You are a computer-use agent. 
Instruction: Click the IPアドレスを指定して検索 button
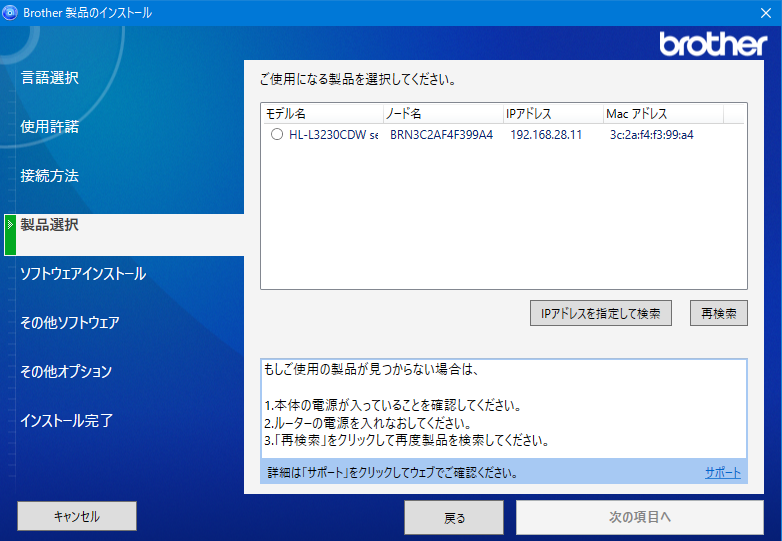coord(600,313)
